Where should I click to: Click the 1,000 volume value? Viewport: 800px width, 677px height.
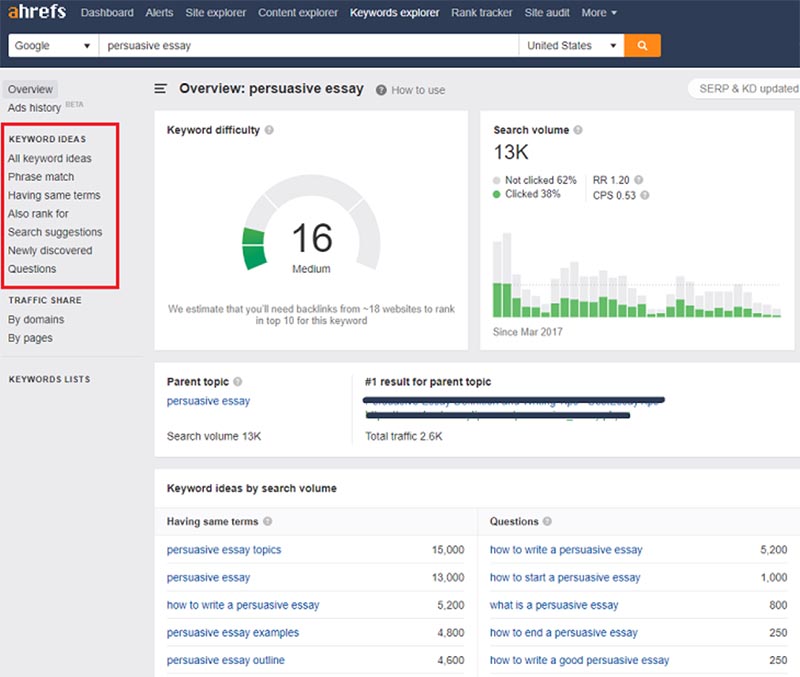[x=773, y=578]
